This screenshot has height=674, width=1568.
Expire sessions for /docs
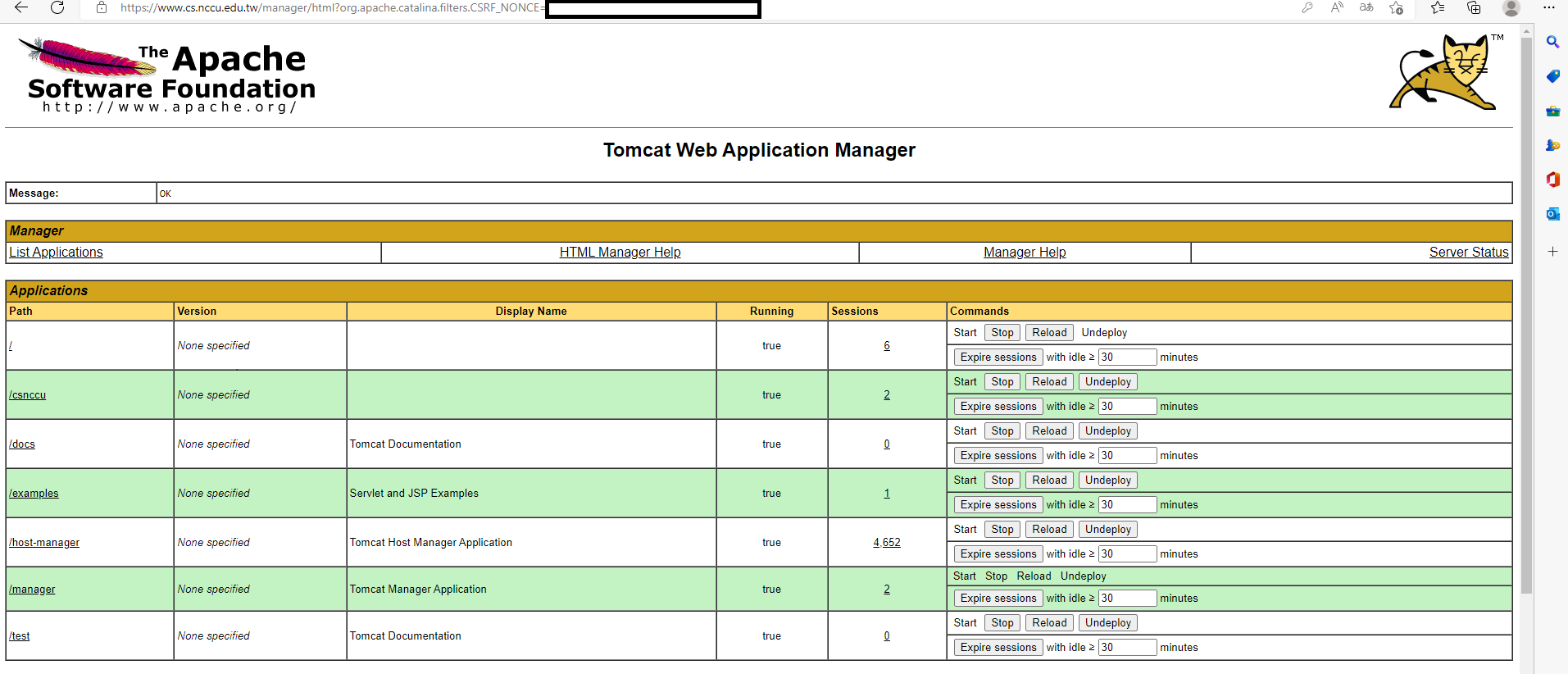click(x=998, y=455)
